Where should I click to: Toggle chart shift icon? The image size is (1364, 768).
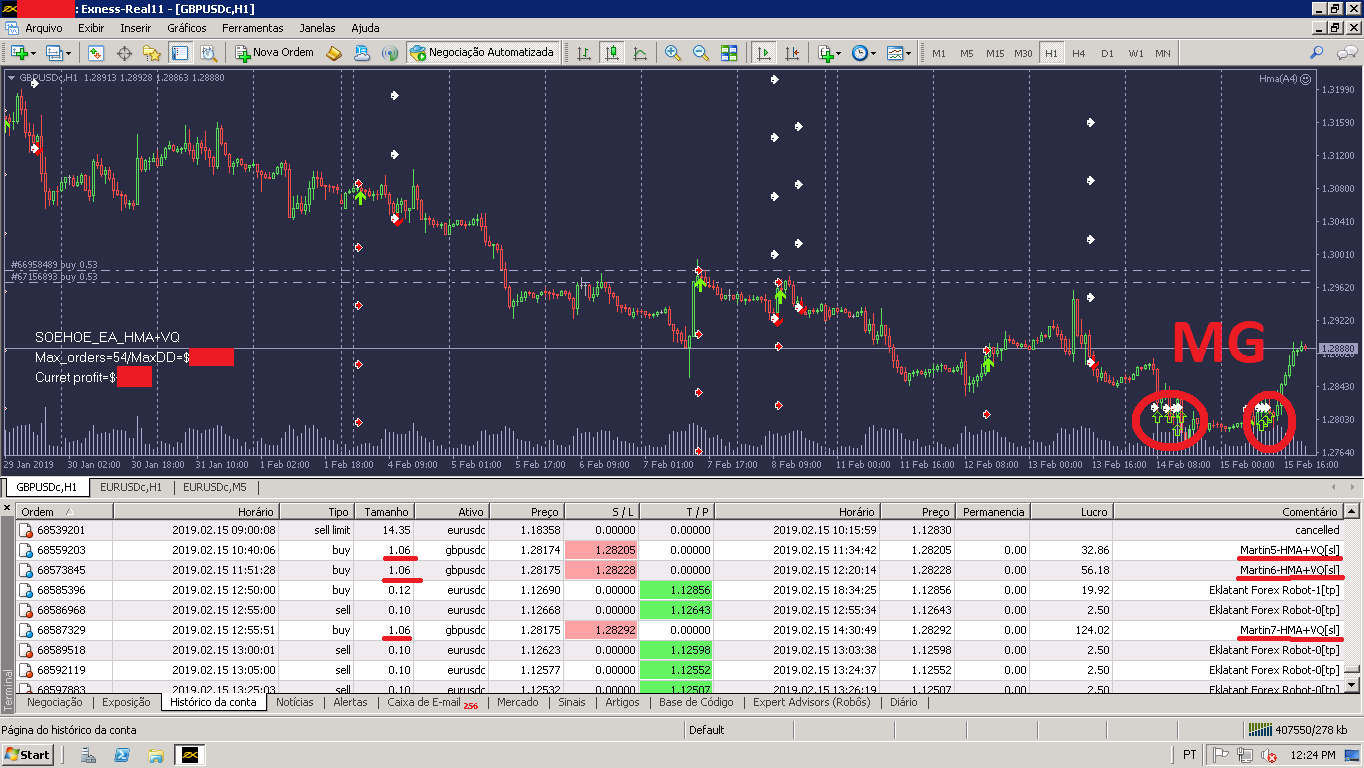click(792, 53)
